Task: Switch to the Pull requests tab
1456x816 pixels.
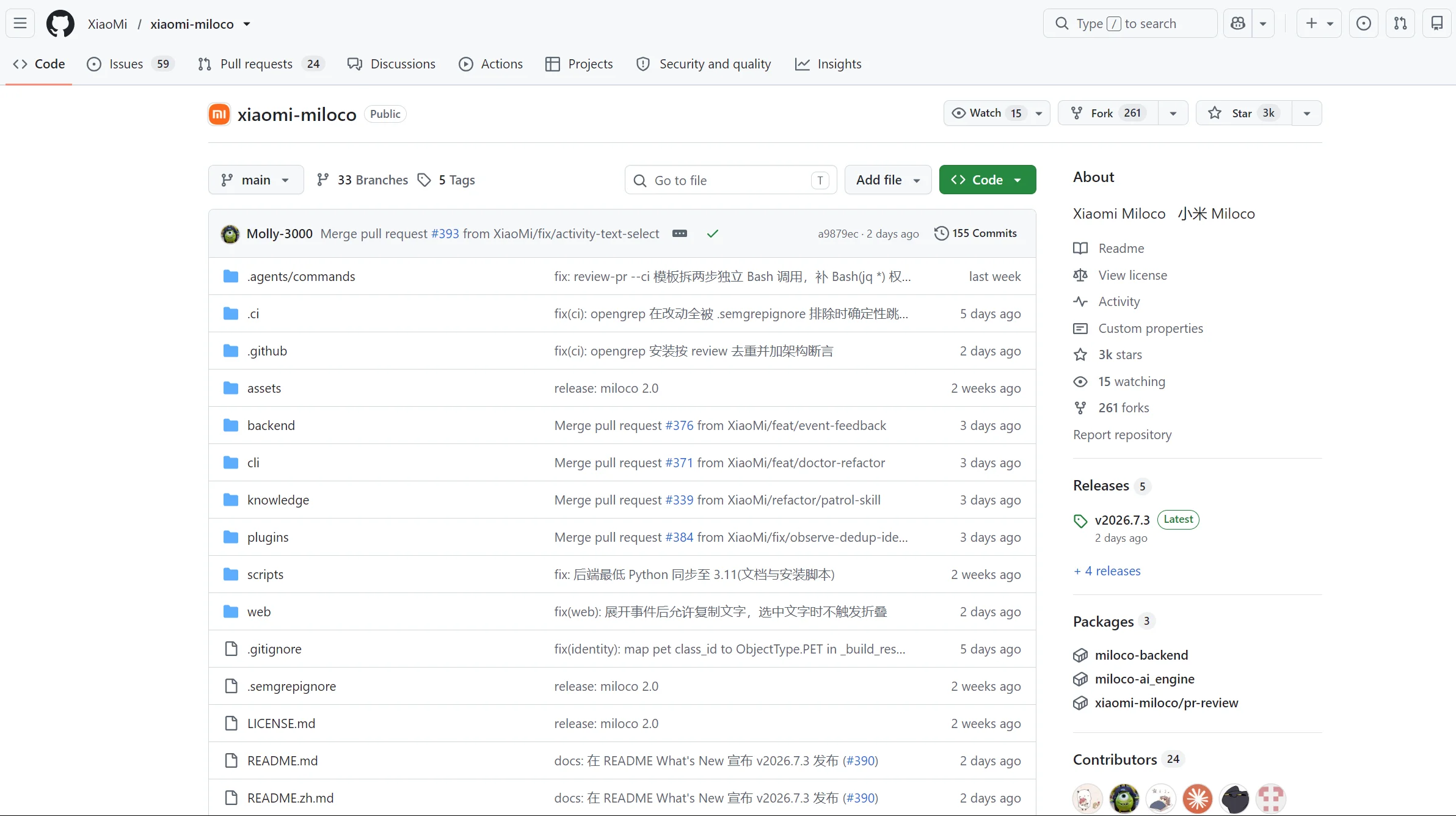Action: pyautogui.click(x=261, y=64)
